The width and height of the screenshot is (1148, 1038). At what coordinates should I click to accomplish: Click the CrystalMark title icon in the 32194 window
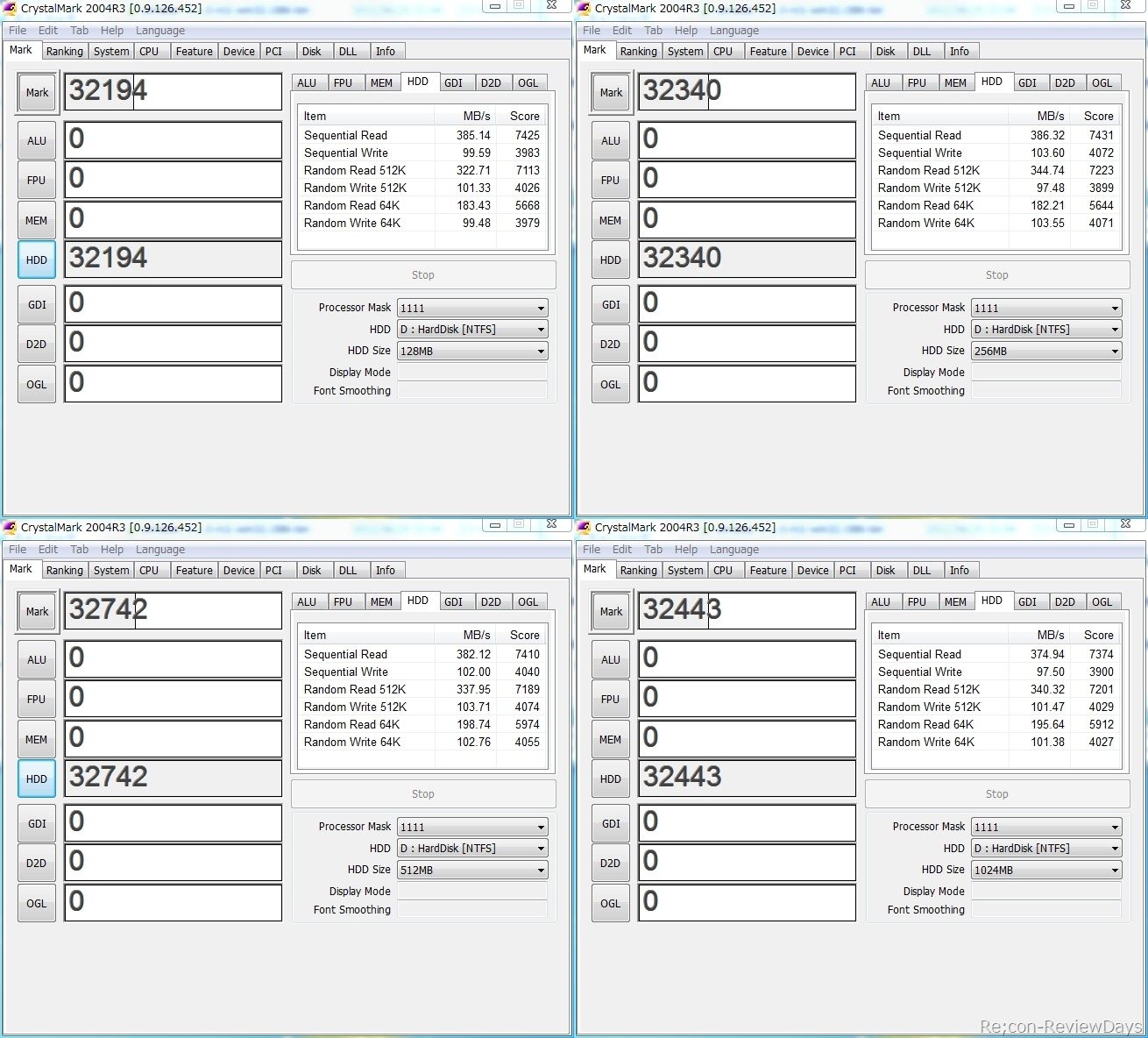[x=11, y=8]
